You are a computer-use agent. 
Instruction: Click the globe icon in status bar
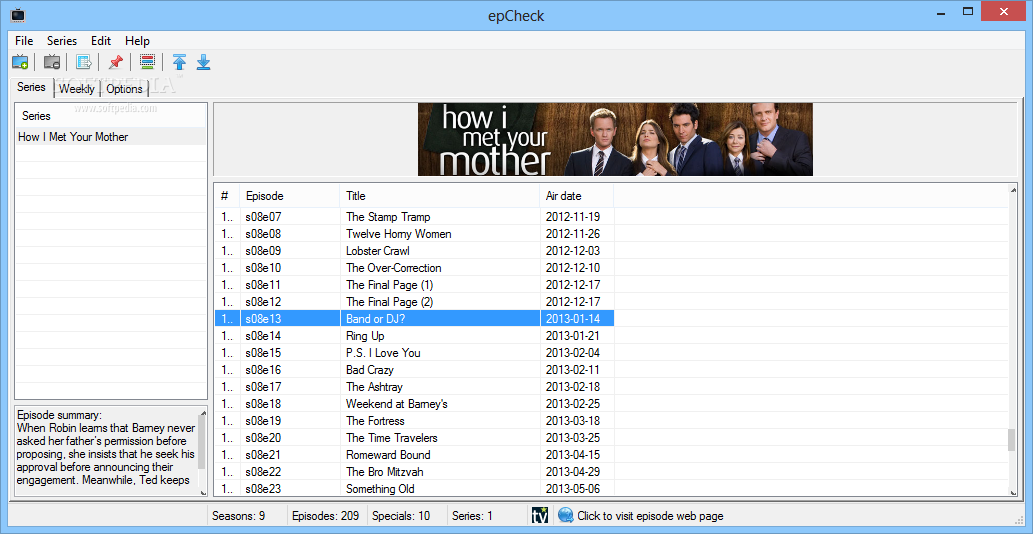click(565, 516)
